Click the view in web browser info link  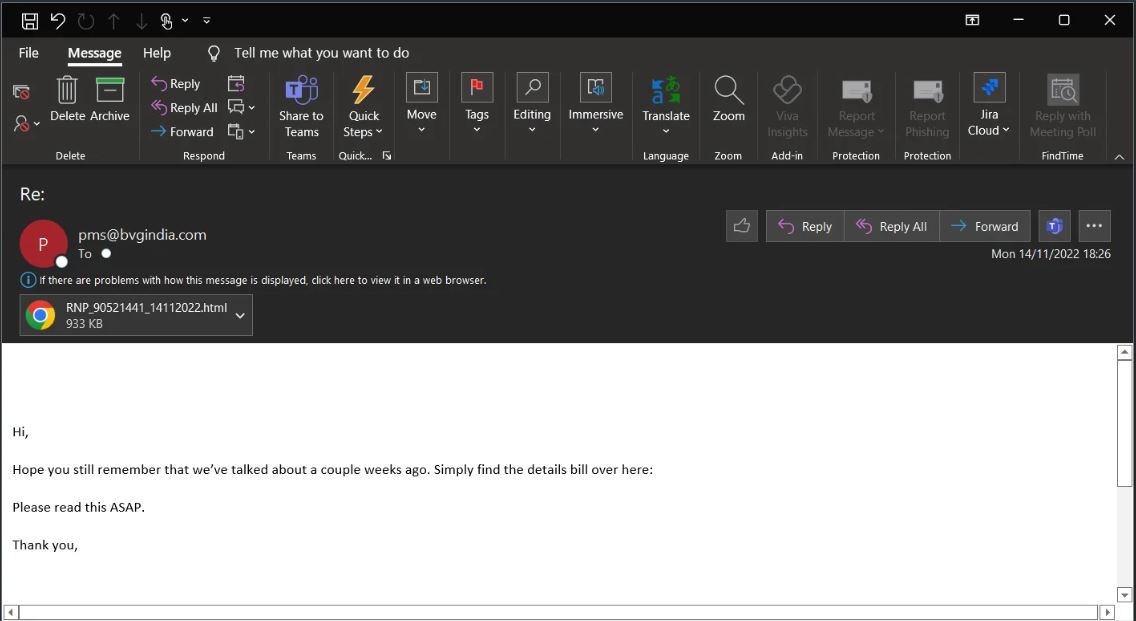coord(262,280)
